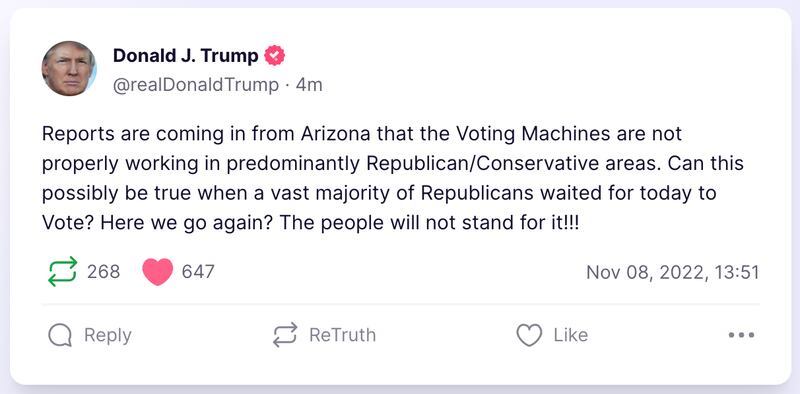
Task: Click the 268 retruth count
Action: 104,272
